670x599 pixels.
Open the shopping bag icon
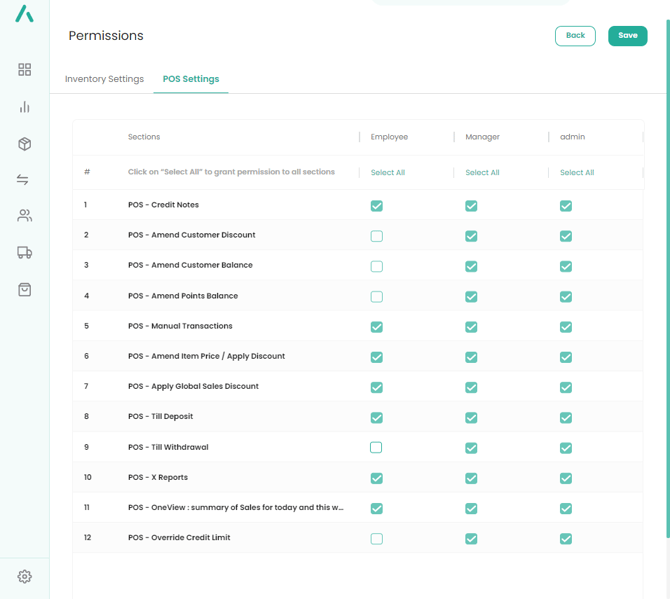[25, 290]
